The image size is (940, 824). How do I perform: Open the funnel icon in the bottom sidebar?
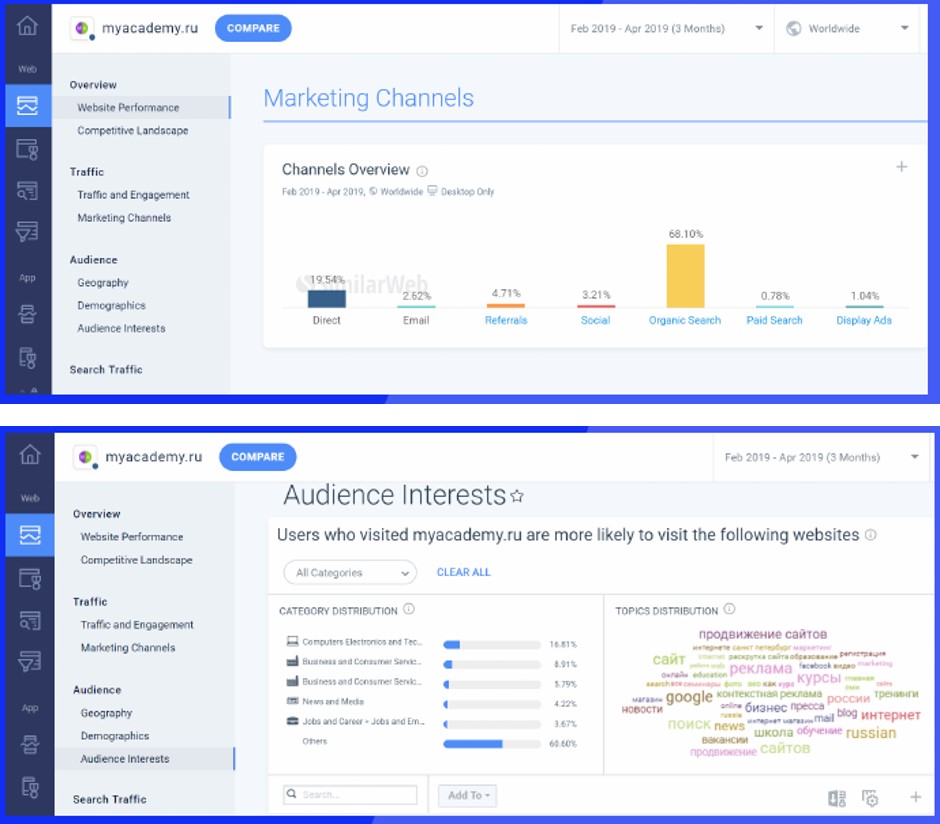click(30, 661)
